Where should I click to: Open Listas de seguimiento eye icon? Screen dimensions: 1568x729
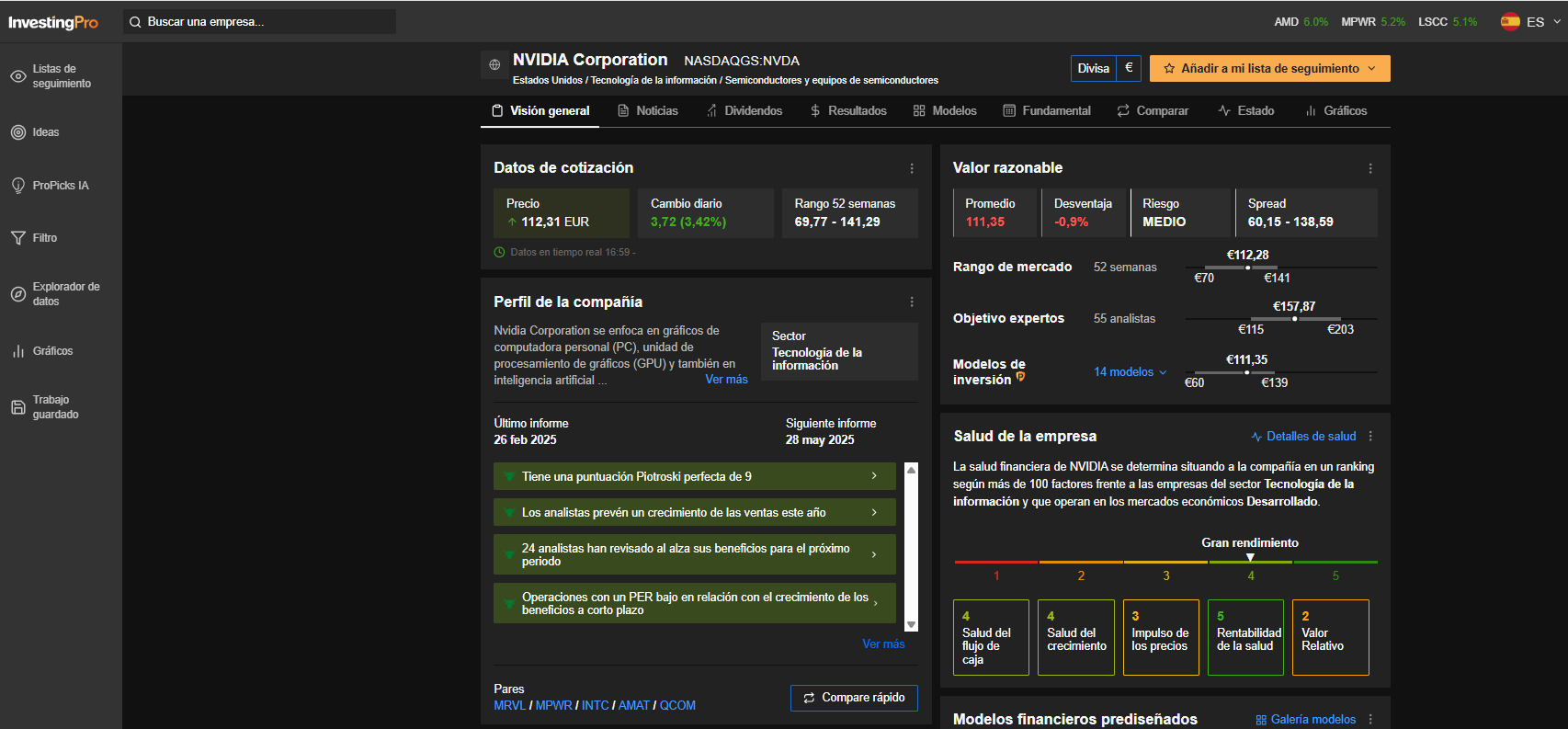click(x=18, y=76)
